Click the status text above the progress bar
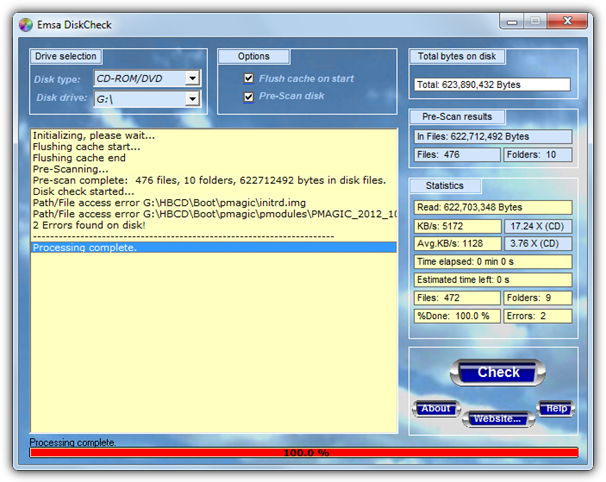This screenshot has height=482, width=606. point(72,442)
